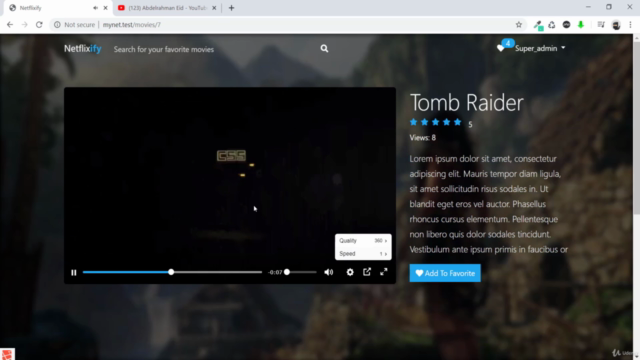The width and height of the screenshot is (640, 360).
Task: Enter fullscreen with the expand icon
Action: [384, 272]
